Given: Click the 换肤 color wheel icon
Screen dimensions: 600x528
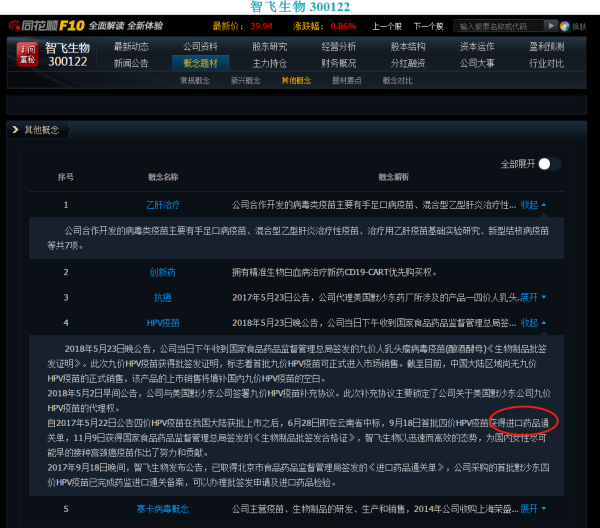Looking at the screenshot, I should pos(564,26).
